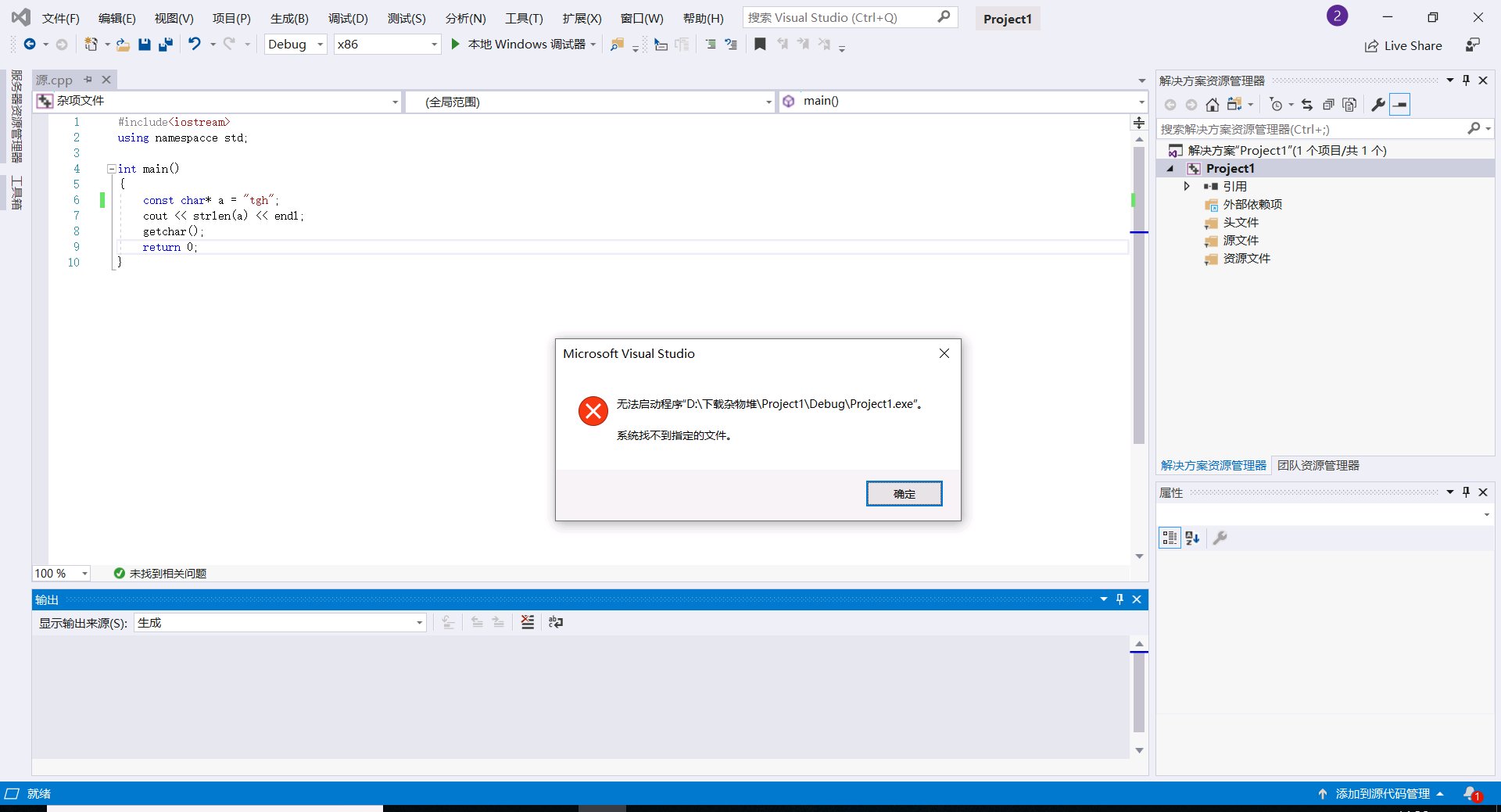The width and height of the screenshot is (1501, 812).
Task: Click the editor vertical scrollbar thumb
Action: (1140, 297)
